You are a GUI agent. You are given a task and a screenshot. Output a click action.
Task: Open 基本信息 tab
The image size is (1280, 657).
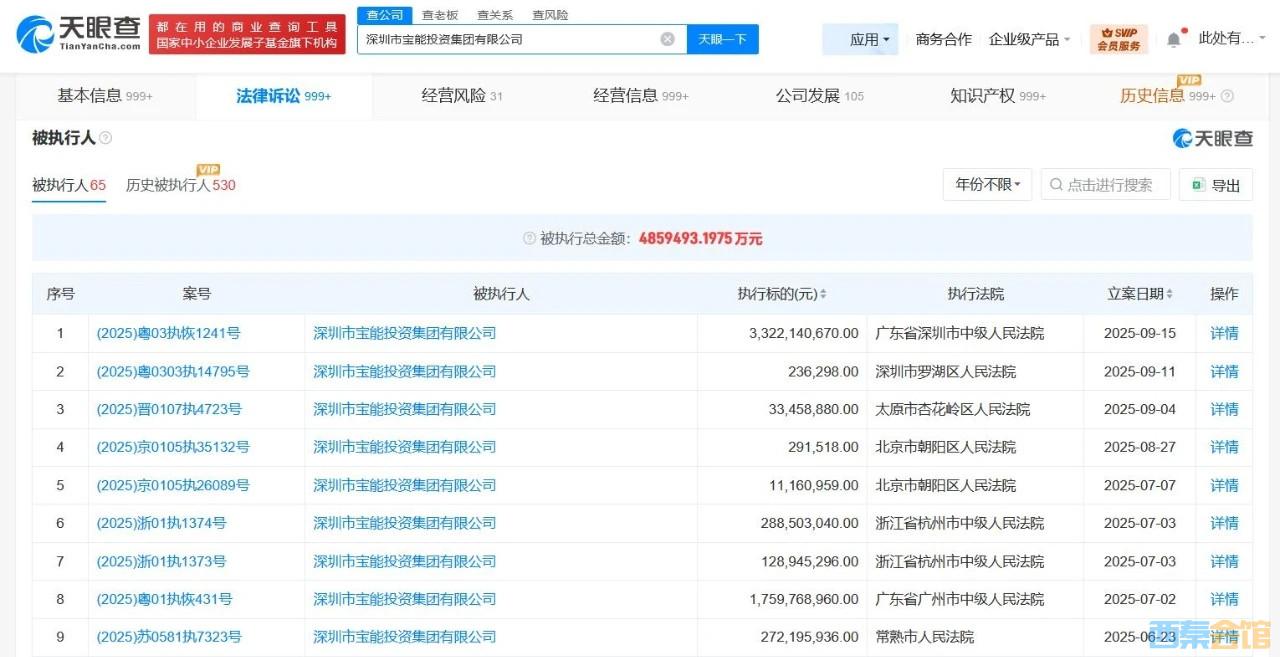pyautogui.click(x=105, y=96)
